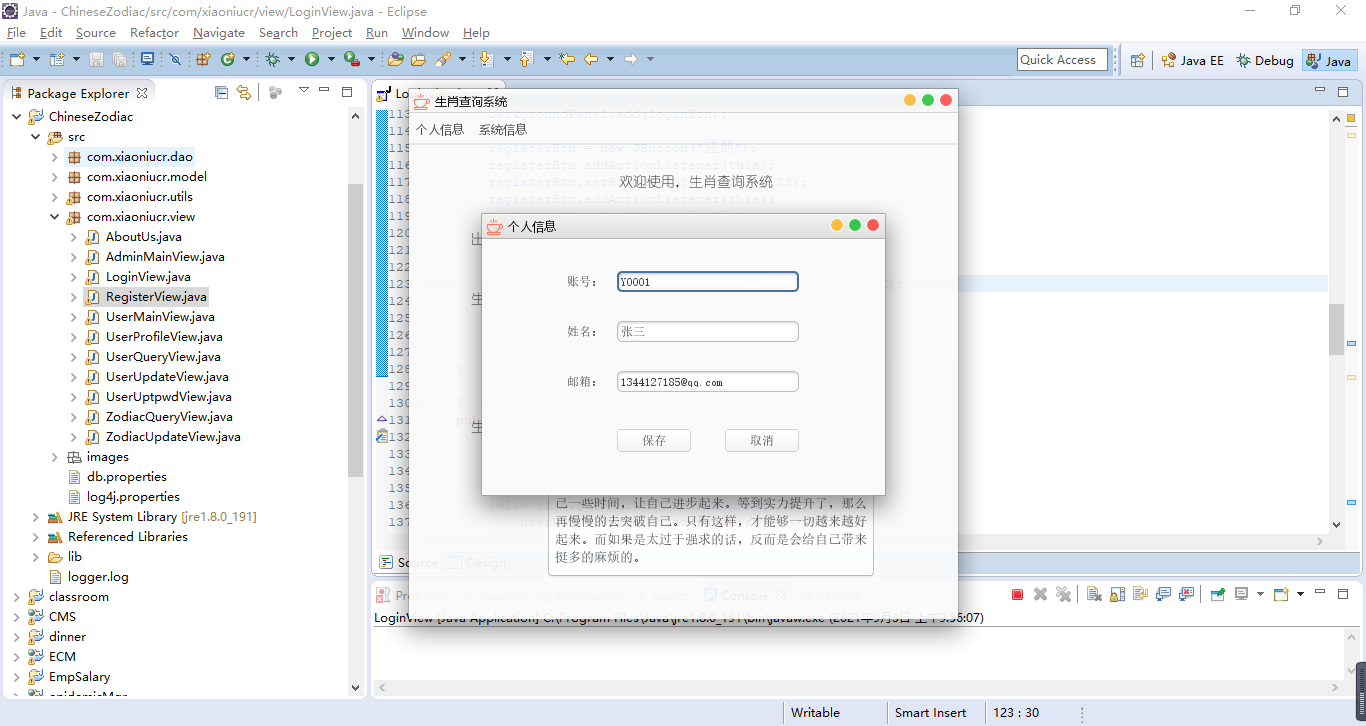Click Remove All Terminated Launches icon
1366x726 pixels.
click(1063, 594)
